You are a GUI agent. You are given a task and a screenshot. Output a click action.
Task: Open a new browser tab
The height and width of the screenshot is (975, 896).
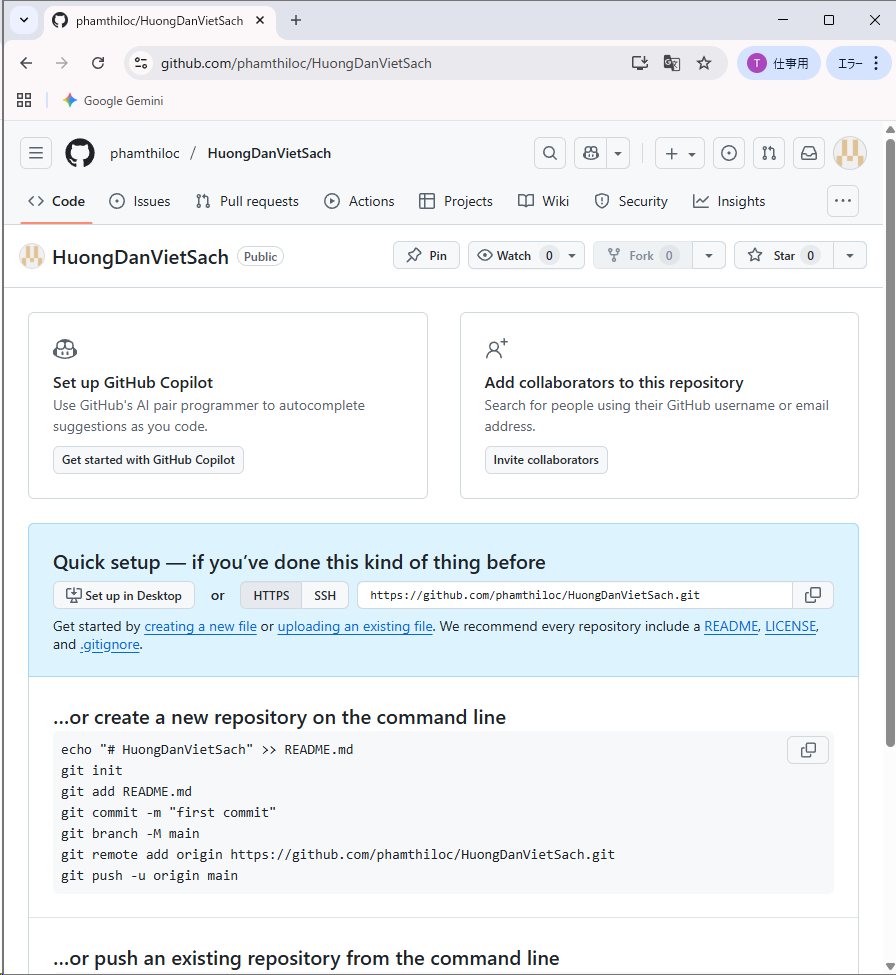pos(296,21)
